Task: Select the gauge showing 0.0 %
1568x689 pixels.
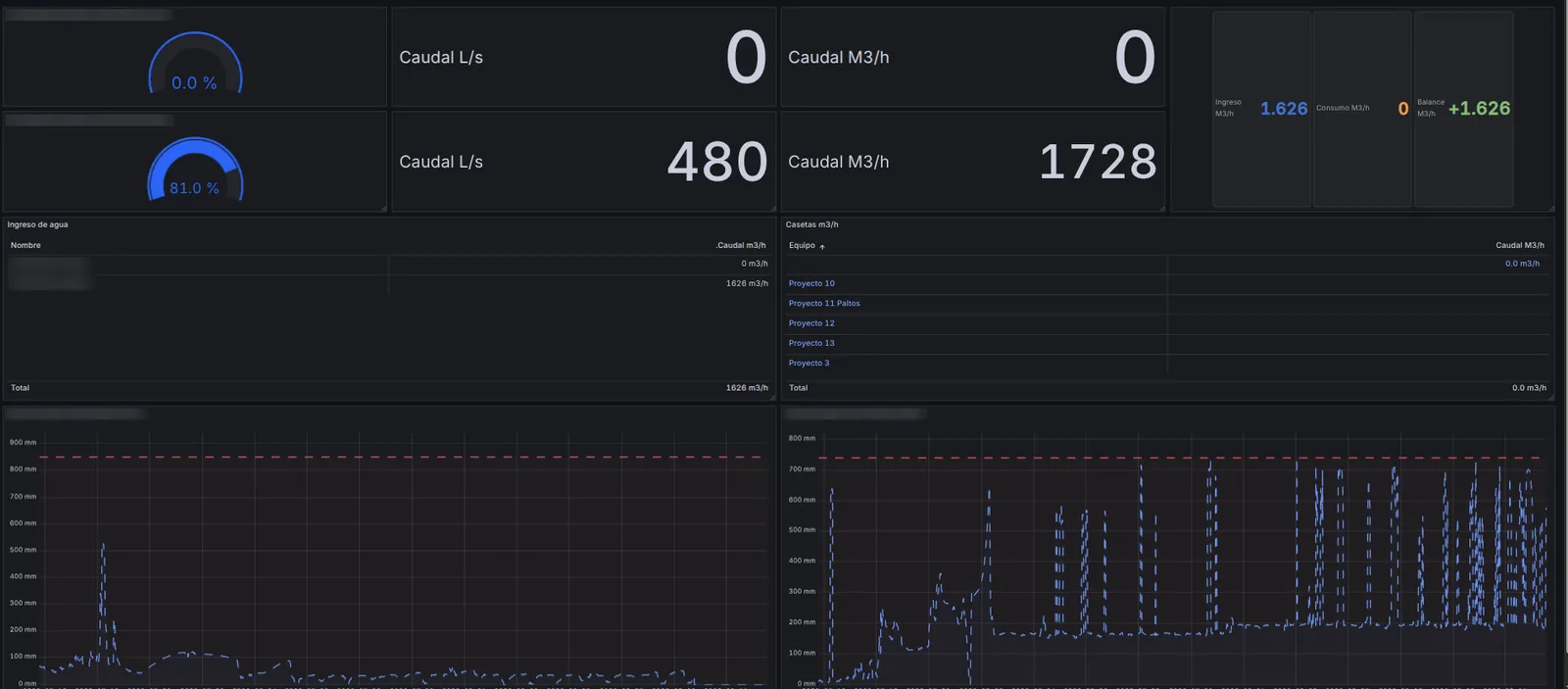Action: pyautogui.click(x=195, y=65)
